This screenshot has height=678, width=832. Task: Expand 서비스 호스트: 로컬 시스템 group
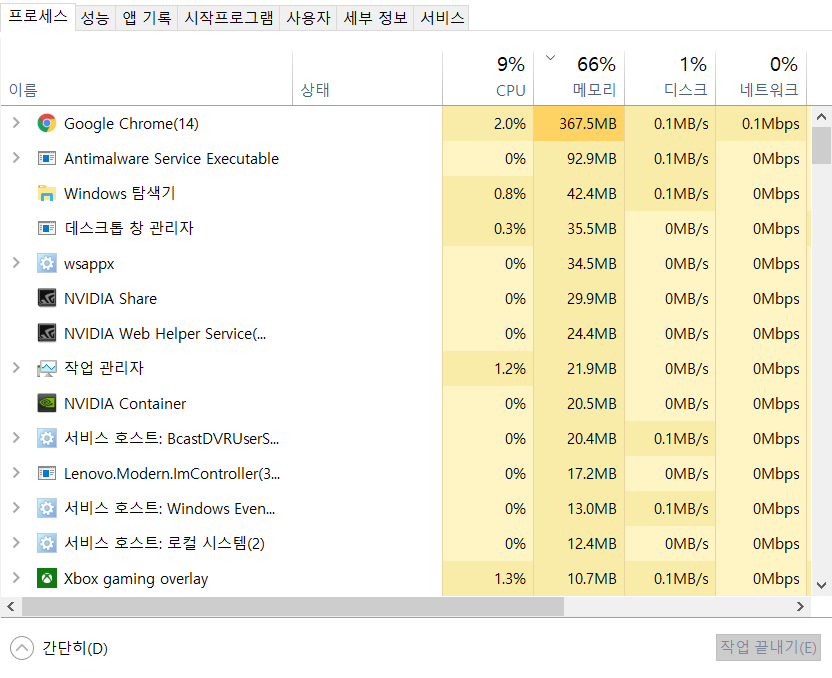coord(16,543)
